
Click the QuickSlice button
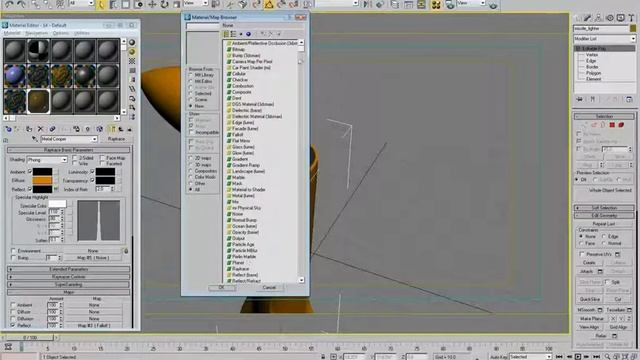click(590, 299)
